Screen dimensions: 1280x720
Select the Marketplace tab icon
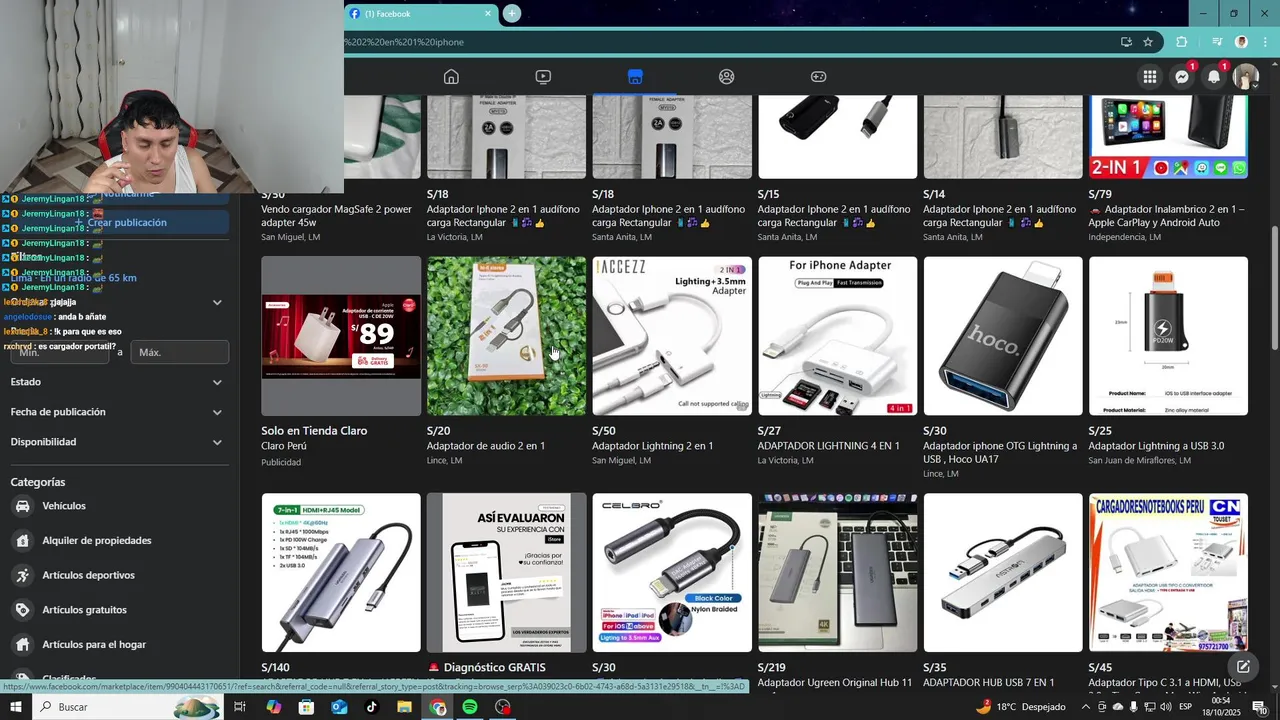tap(635, 77)
